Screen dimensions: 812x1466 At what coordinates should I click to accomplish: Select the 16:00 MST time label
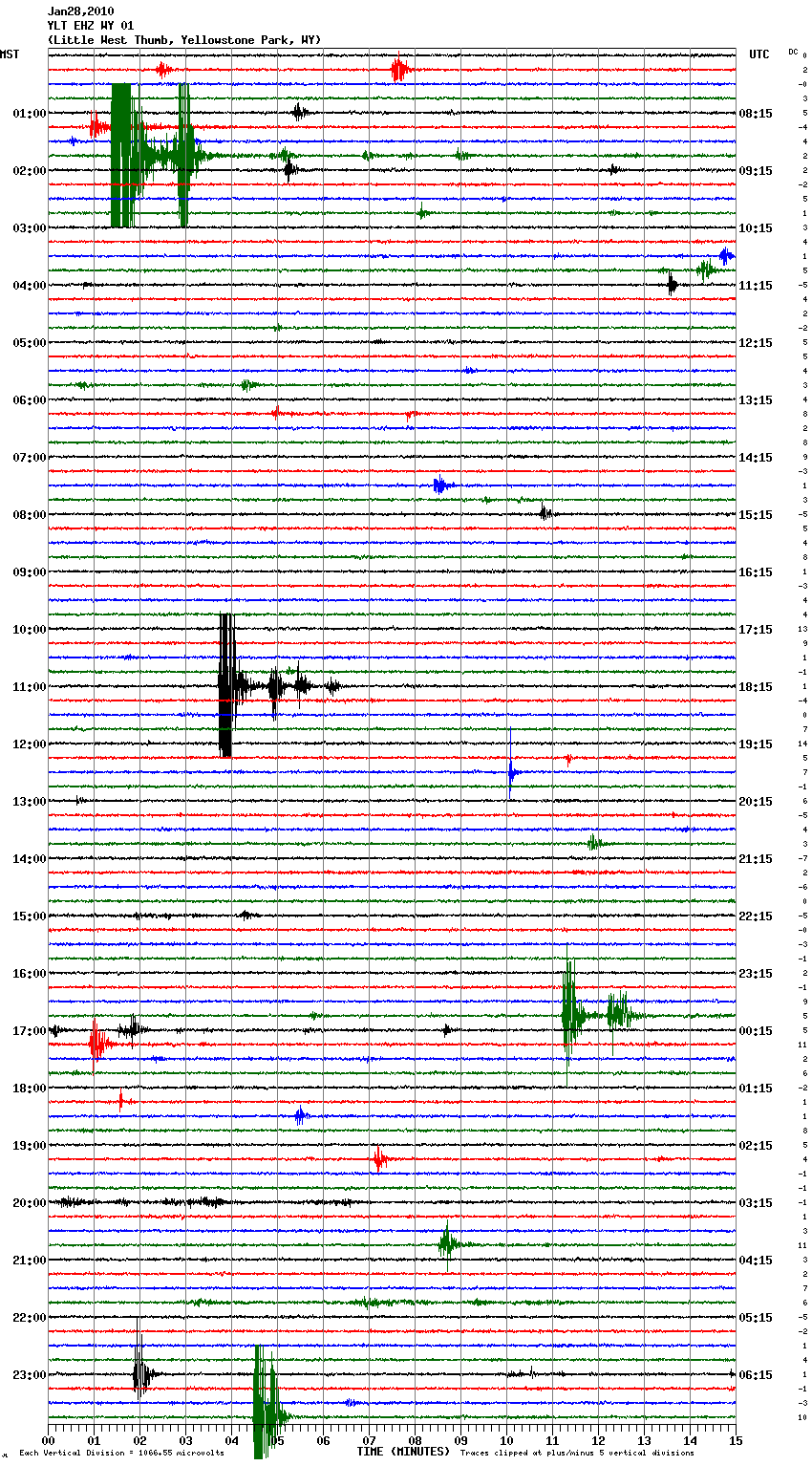[30, 974]
